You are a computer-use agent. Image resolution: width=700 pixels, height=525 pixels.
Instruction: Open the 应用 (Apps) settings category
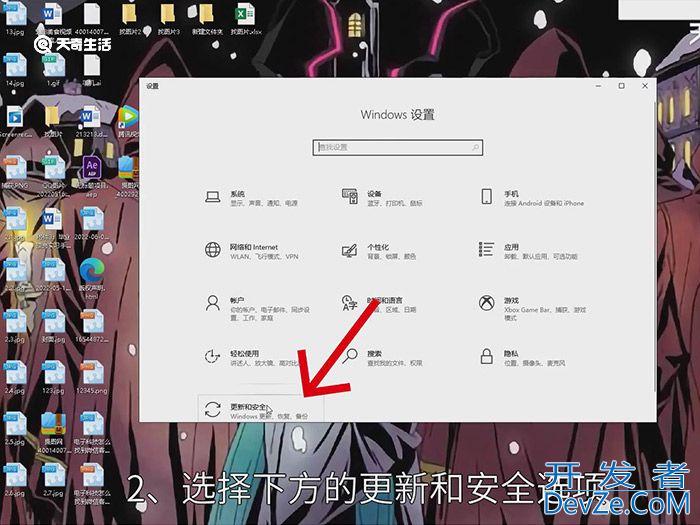tap(528, 251)
